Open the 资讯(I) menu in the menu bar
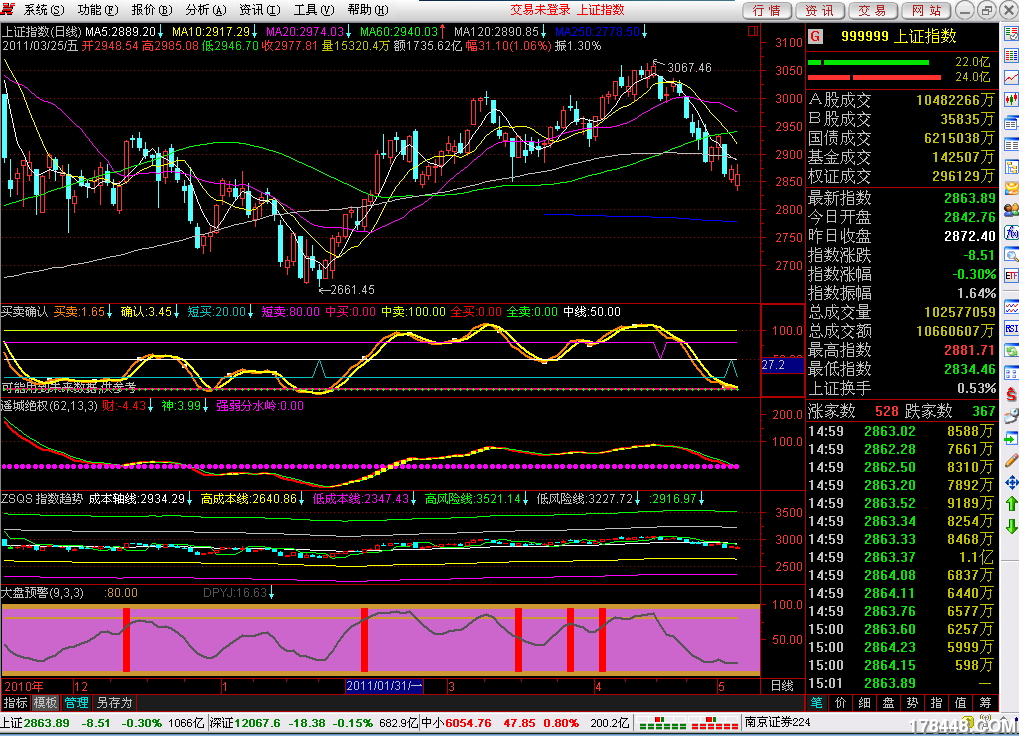The image size is (1019, 736). (259, 10)
